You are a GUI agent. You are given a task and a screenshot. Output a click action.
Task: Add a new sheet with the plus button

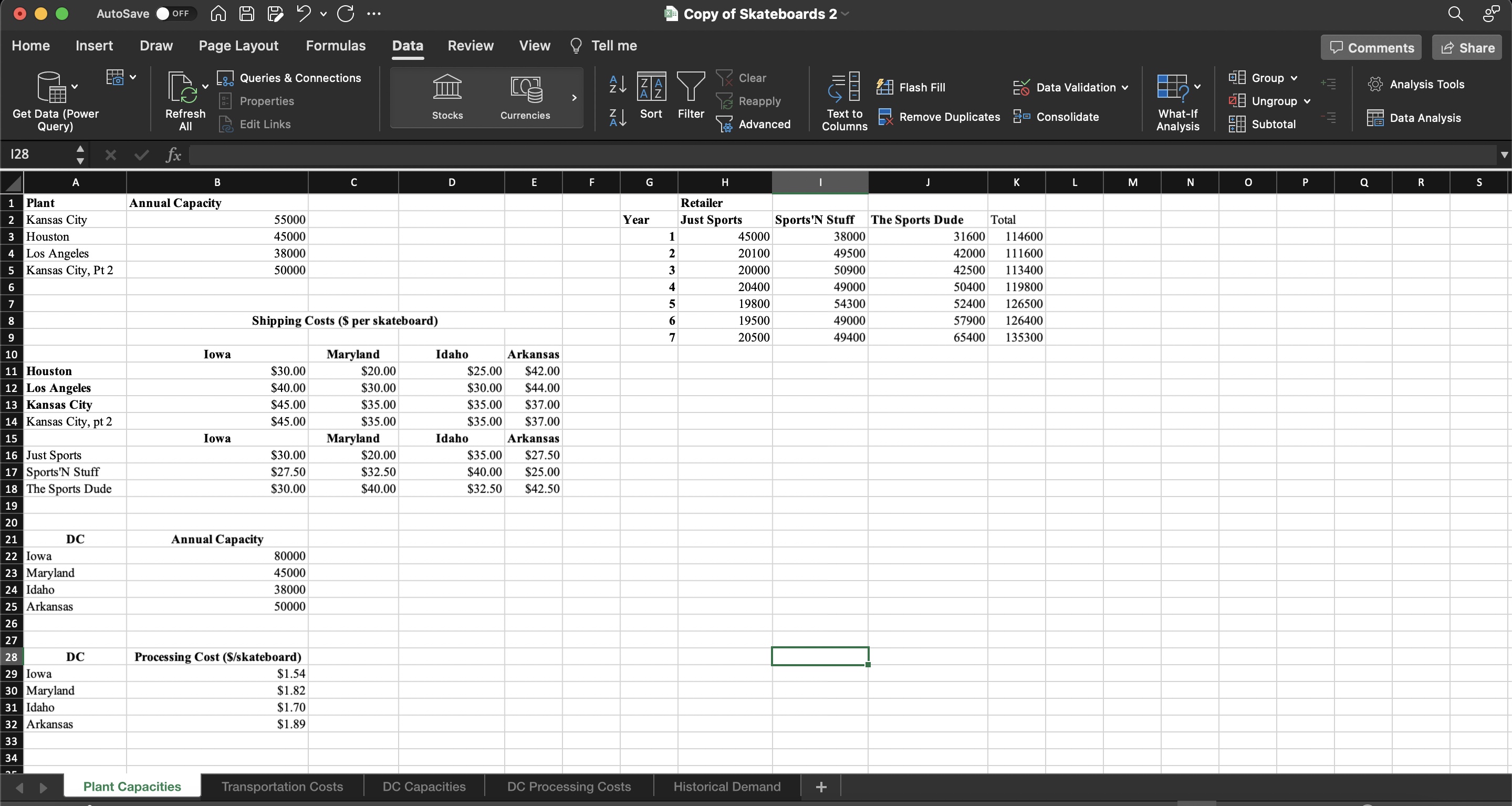(820, 787)
